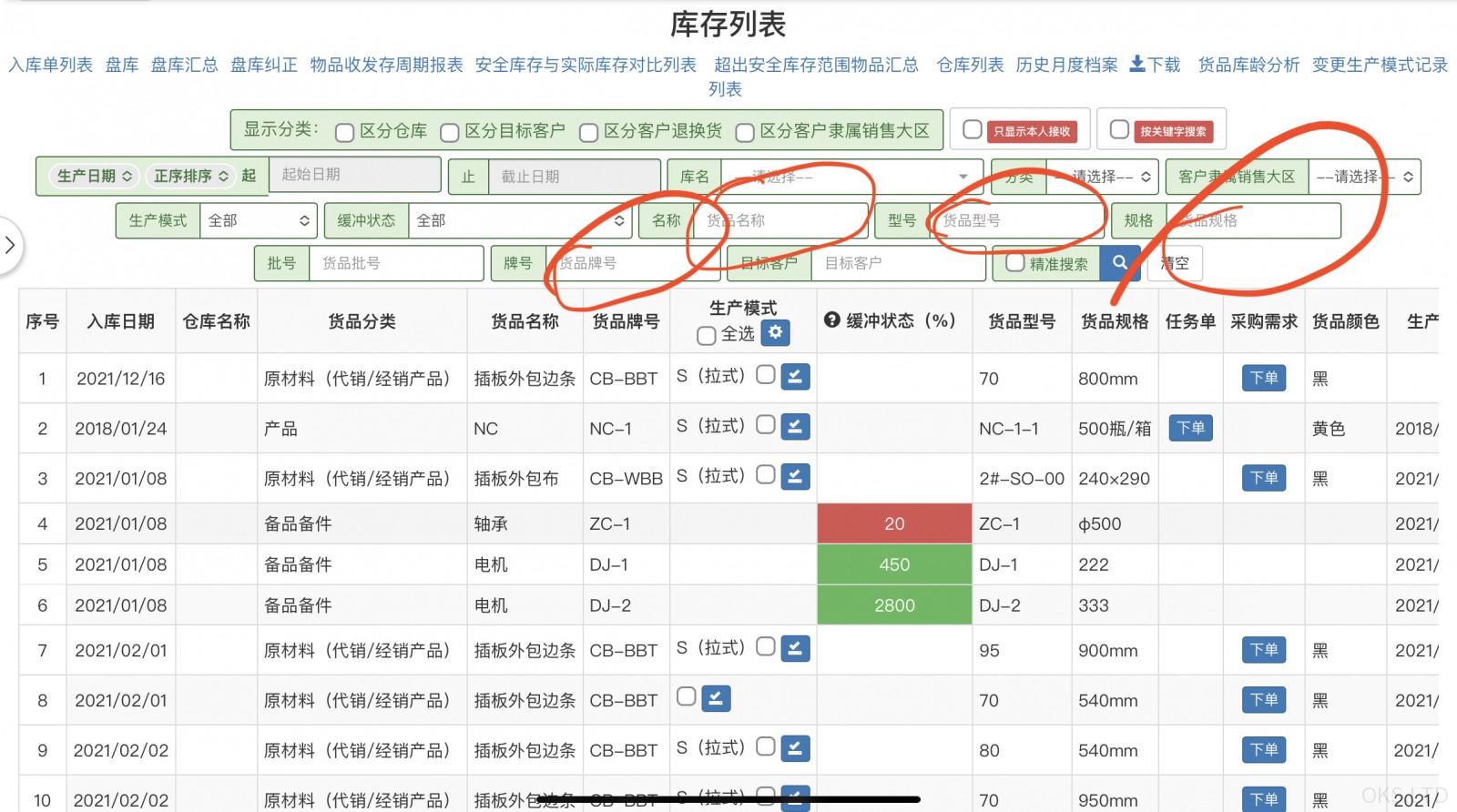Click the blue magnifier search icon

point(1120,263)
